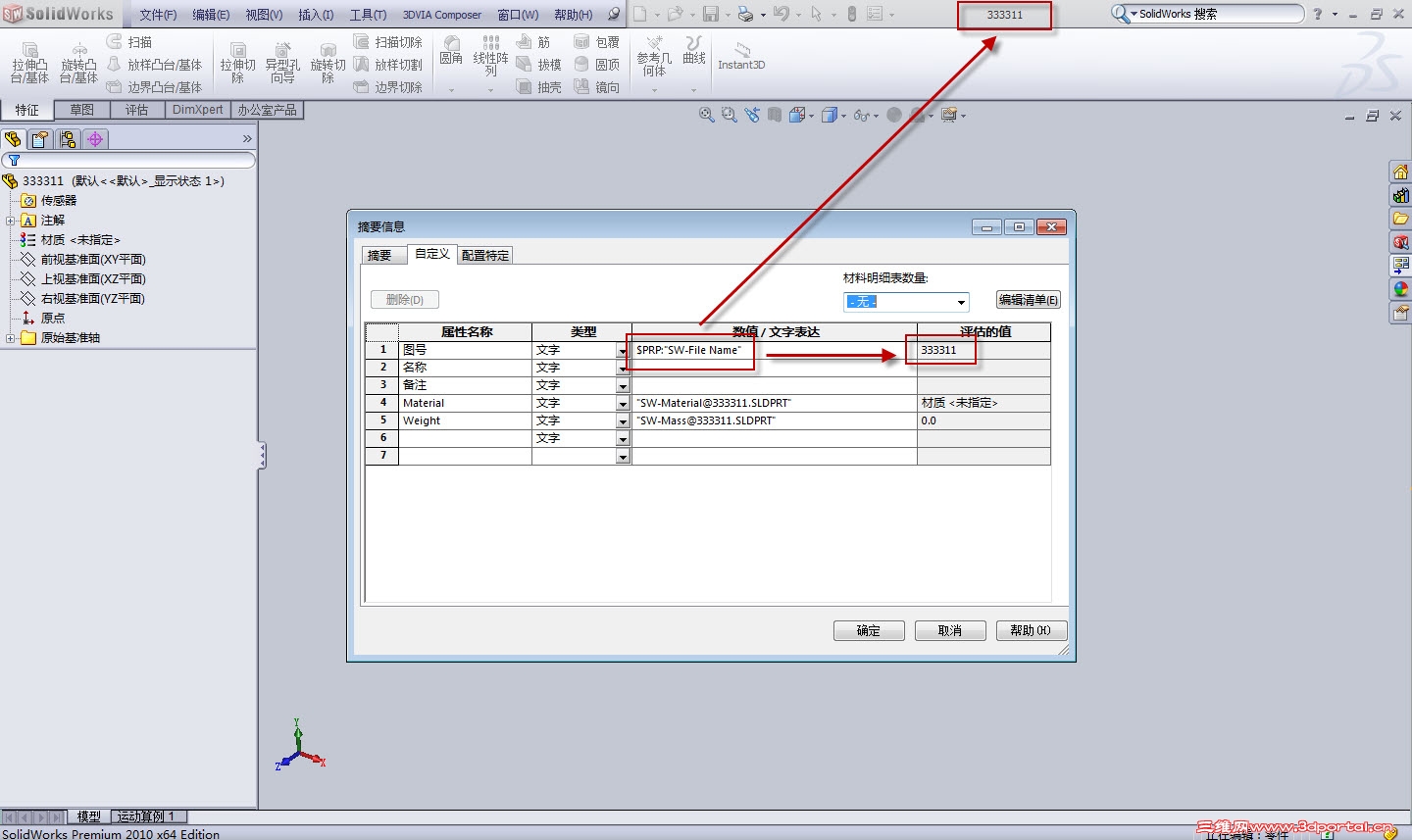Select the 镜向 mirror tool
This screenshot has width=1412, height=840.
click(x=597, y=87)
